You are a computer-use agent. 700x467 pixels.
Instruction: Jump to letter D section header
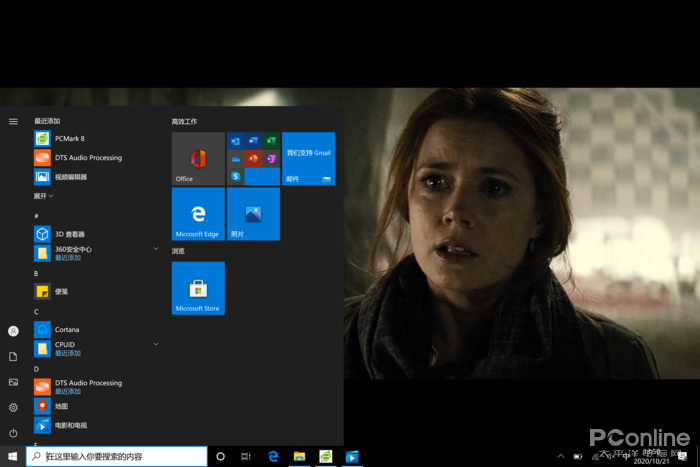click(36, 369)
